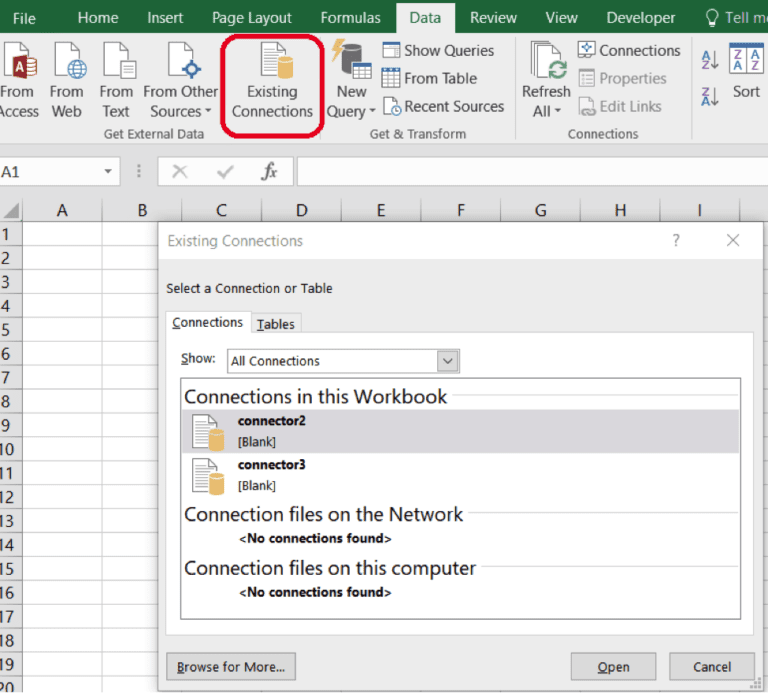Image resolution: width=768 pixels, height=693 pixels.
Task: Click the Insert Function fx icon
Action: pyautogui.click(x=270, y=171)
